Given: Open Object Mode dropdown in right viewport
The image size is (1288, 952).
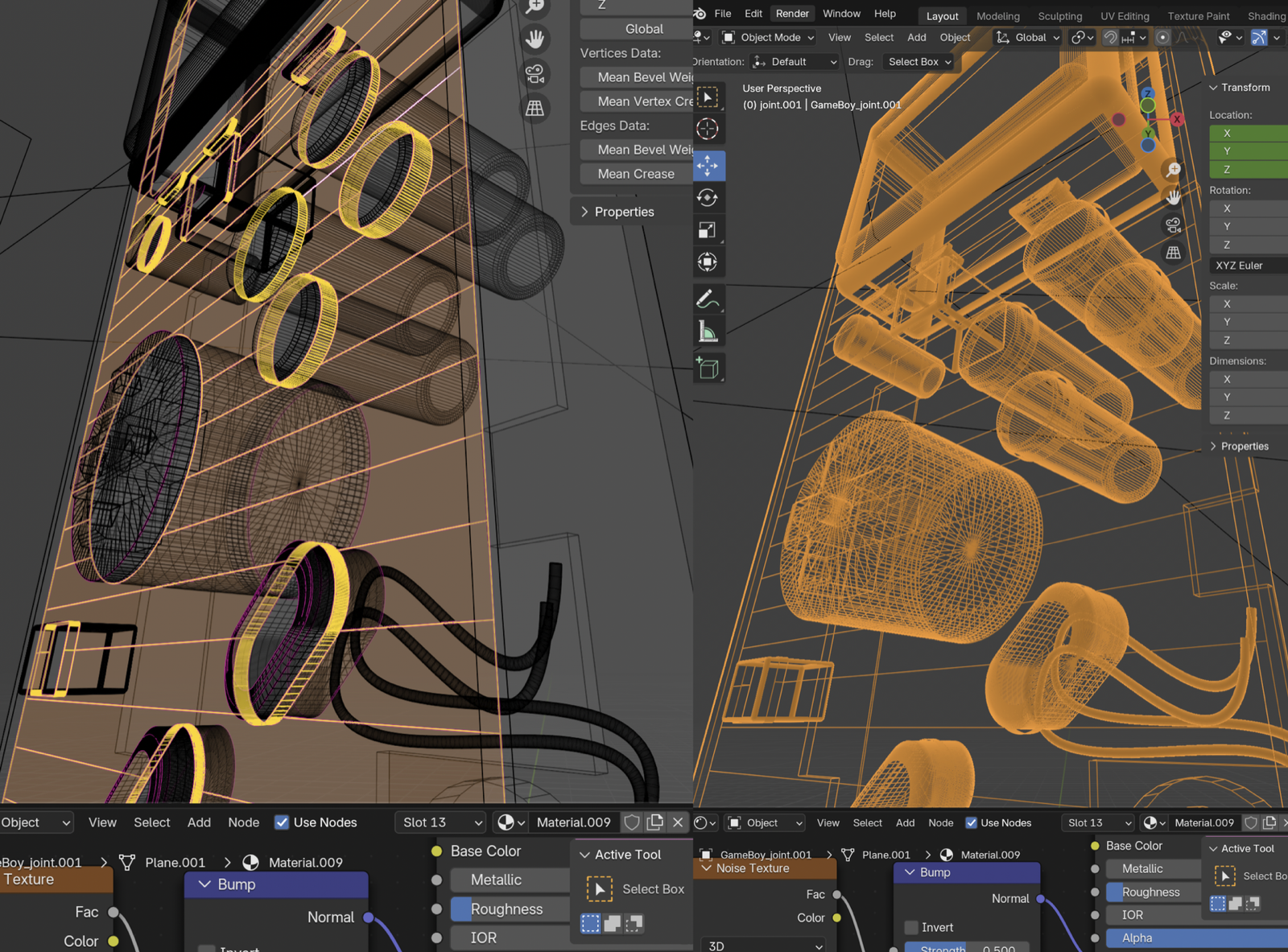Looking at the screenshot, I should coord(769,38).
